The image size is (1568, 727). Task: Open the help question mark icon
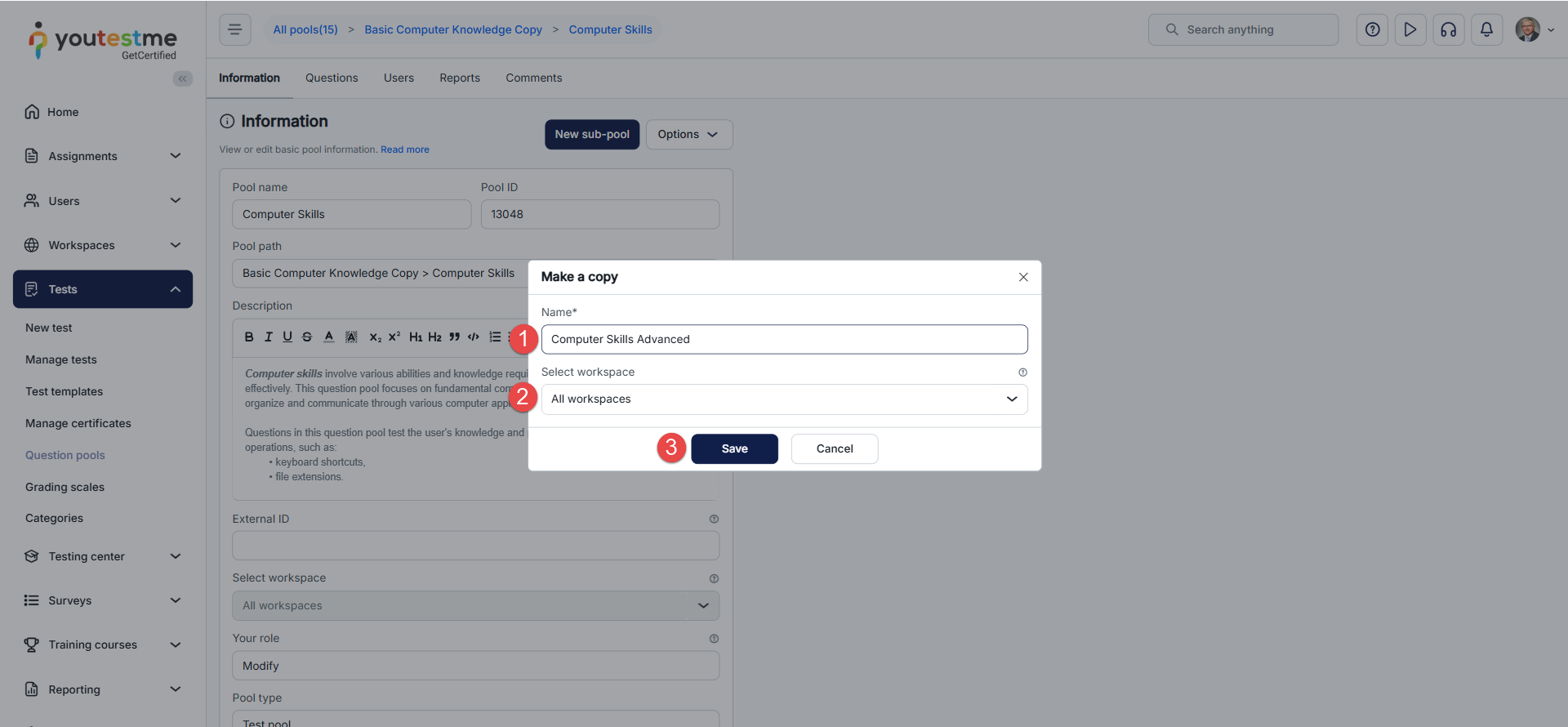tap(1372, 30)
